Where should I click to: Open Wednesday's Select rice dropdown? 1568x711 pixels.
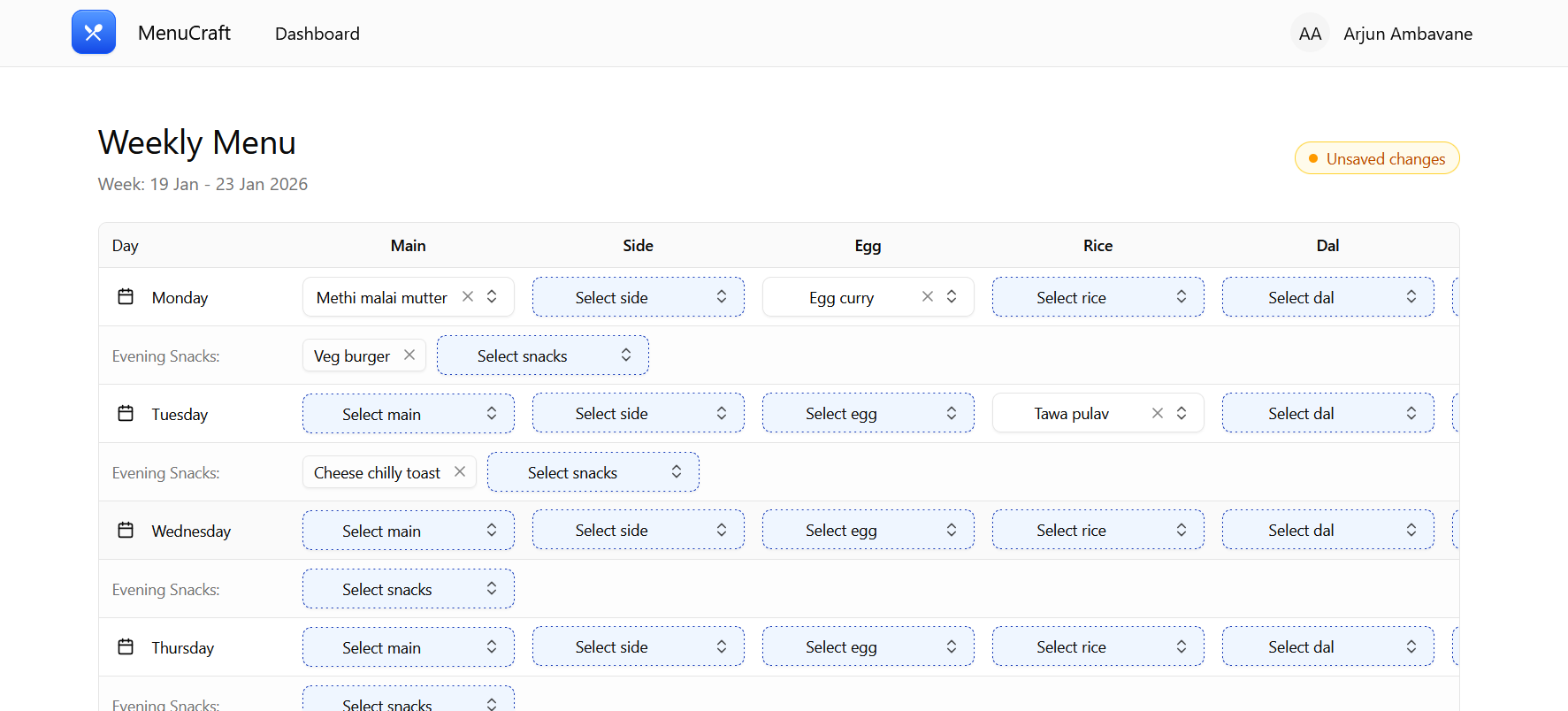[x=1098, y=531]
